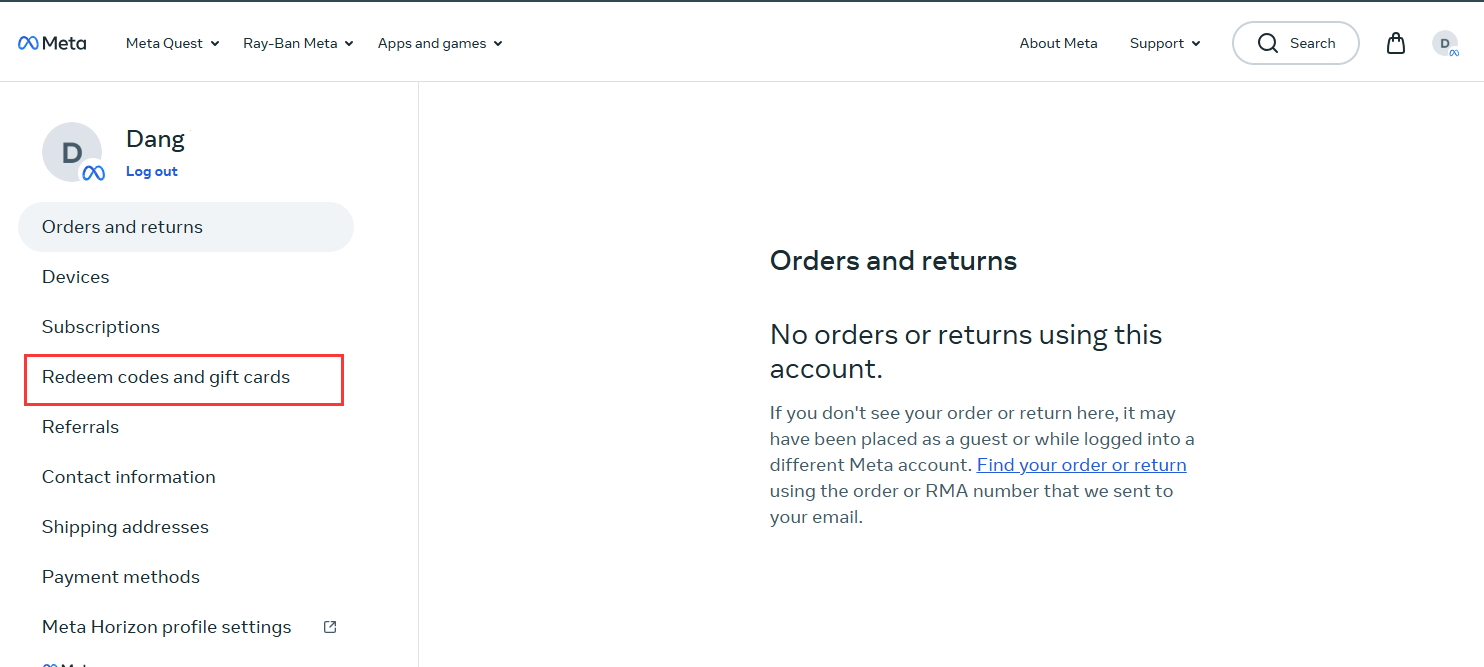Click the Meta logo in header
Screen dimensions: 1484x667
pyautogui.click(x=52, y=43)
